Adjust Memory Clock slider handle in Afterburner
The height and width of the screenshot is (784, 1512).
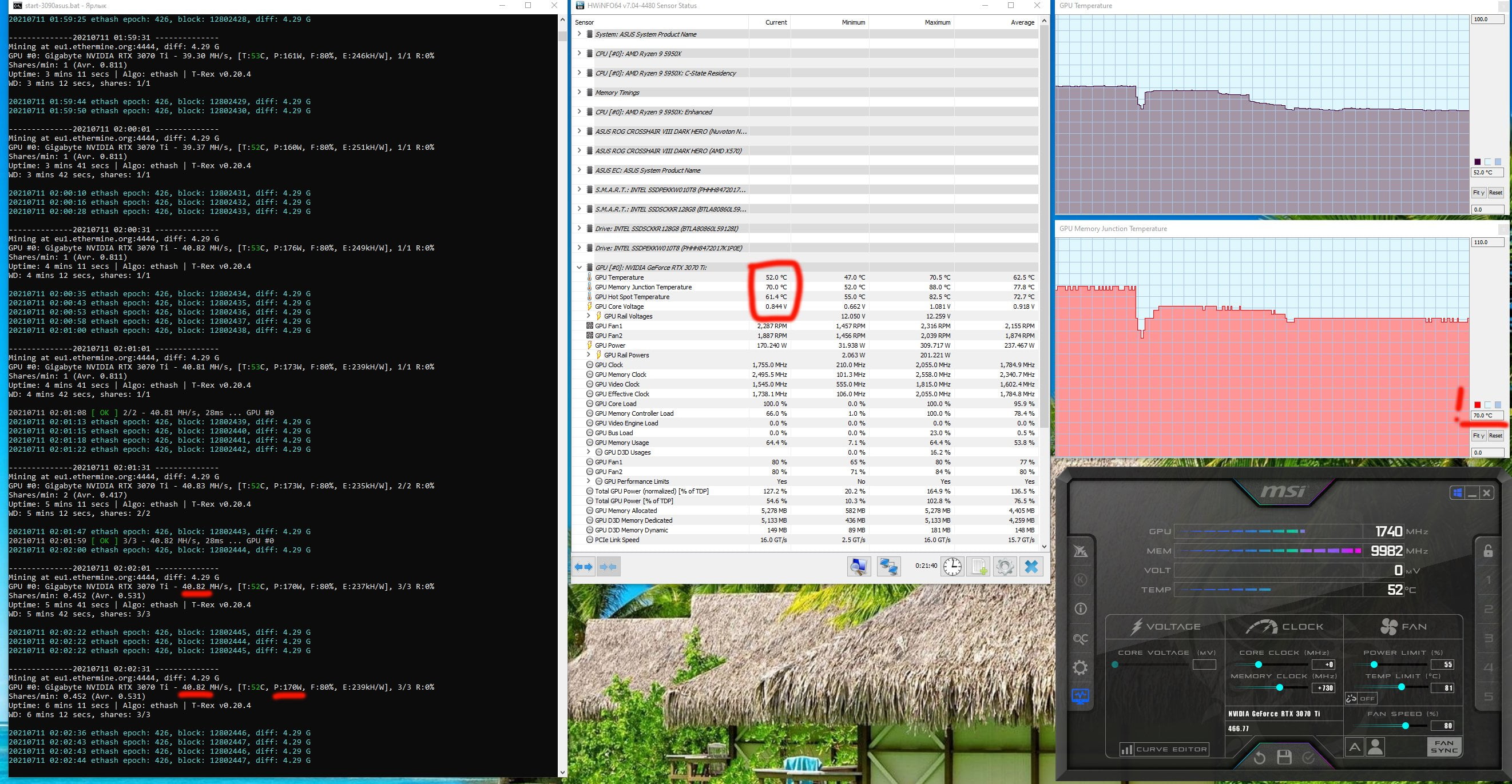pyautogui.click(x=1280, y=688)
